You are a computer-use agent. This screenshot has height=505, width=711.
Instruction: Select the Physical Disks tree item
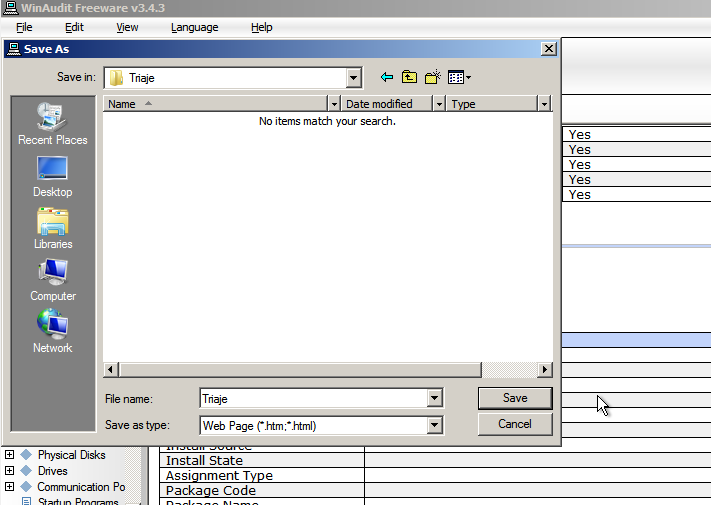point(72,455)
